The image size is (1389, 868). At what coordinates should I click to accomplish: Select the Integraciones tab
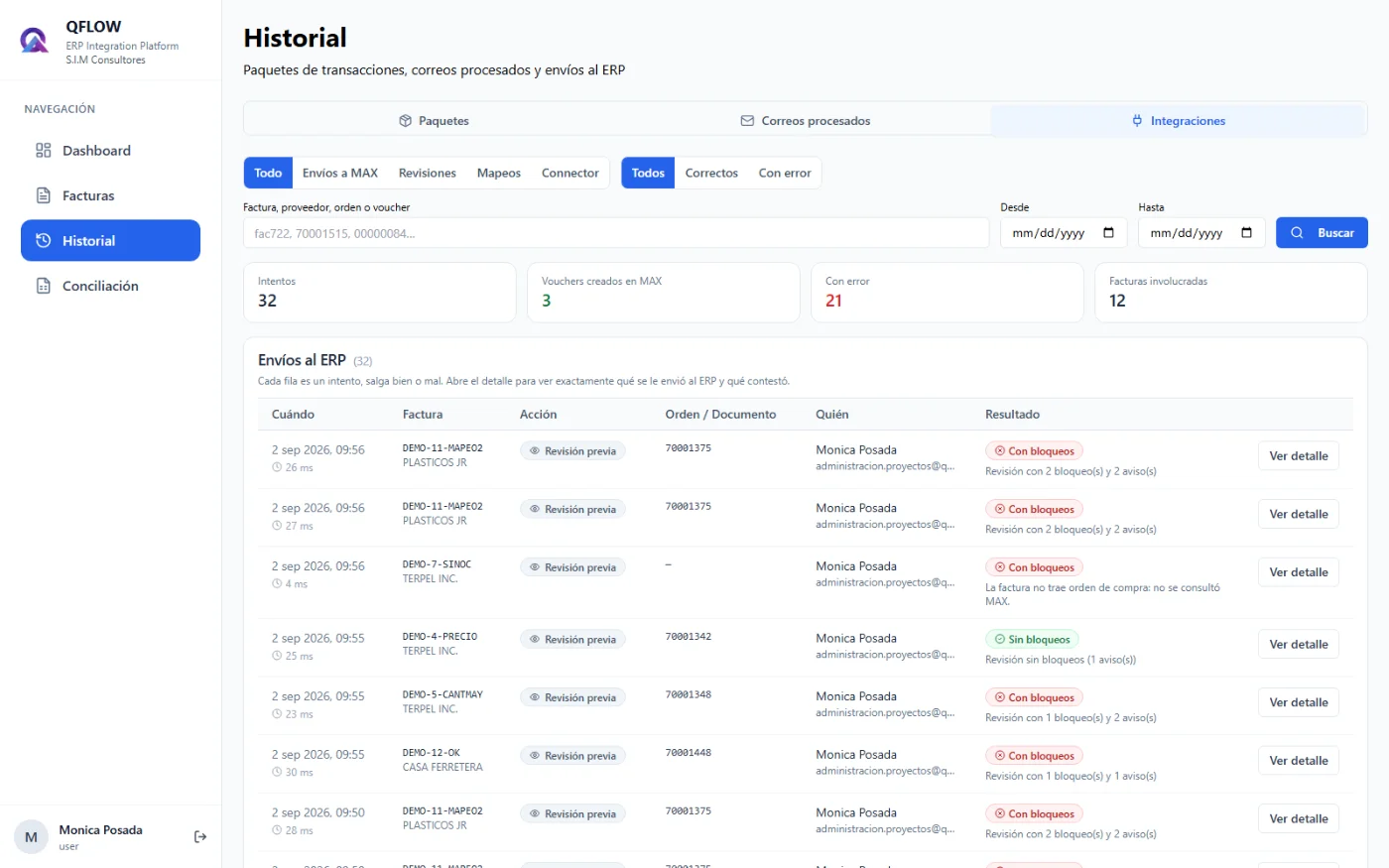coord(1179,121)
